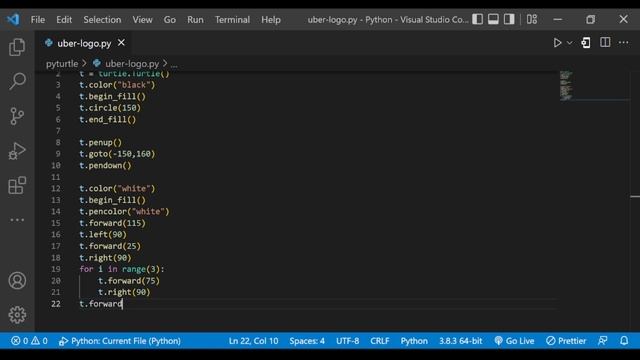Toggle the bottom panel layout button
640x360 pixels.
tap(493, 19)
